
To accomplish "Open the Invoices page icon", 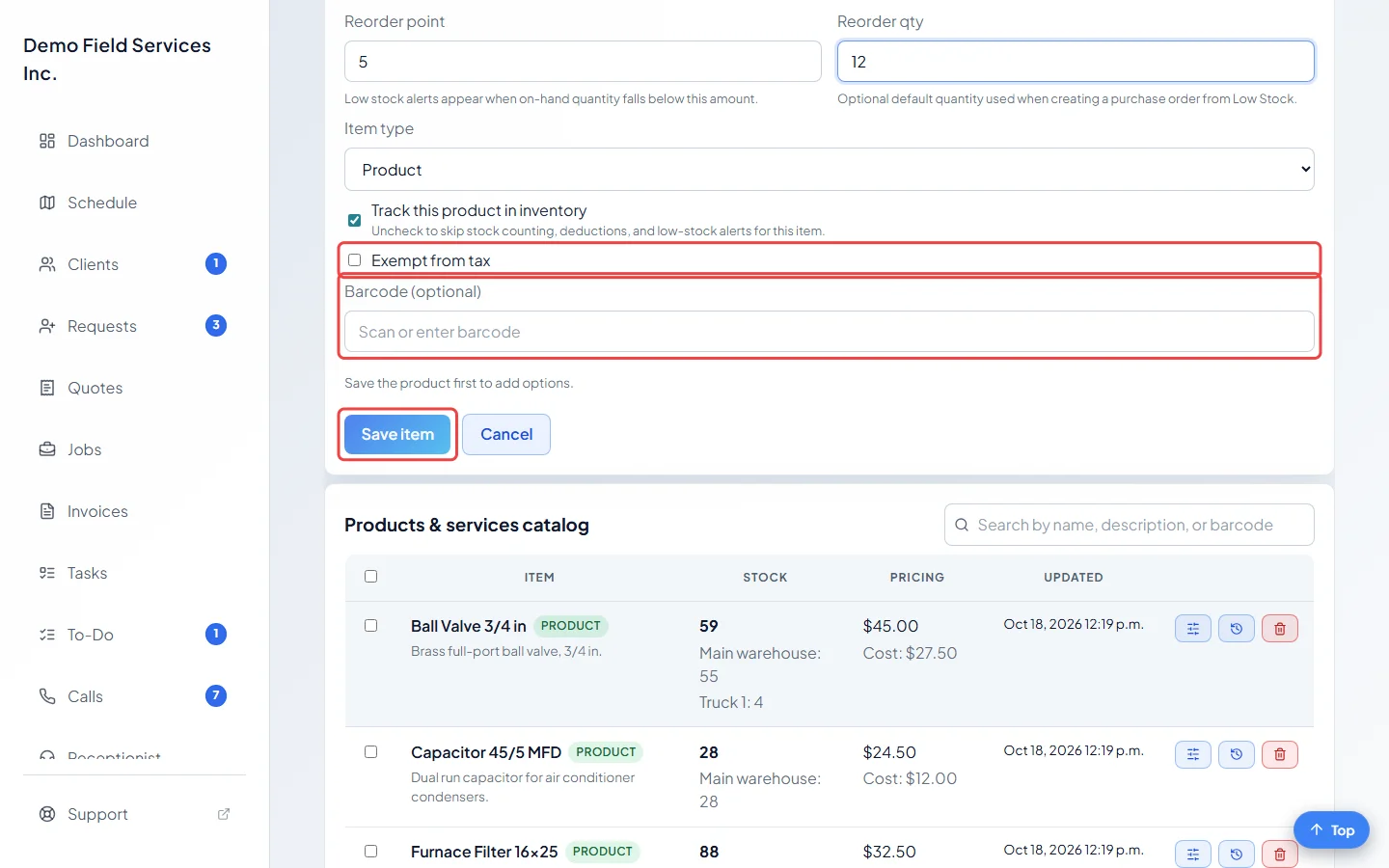I will coord(47,511).
